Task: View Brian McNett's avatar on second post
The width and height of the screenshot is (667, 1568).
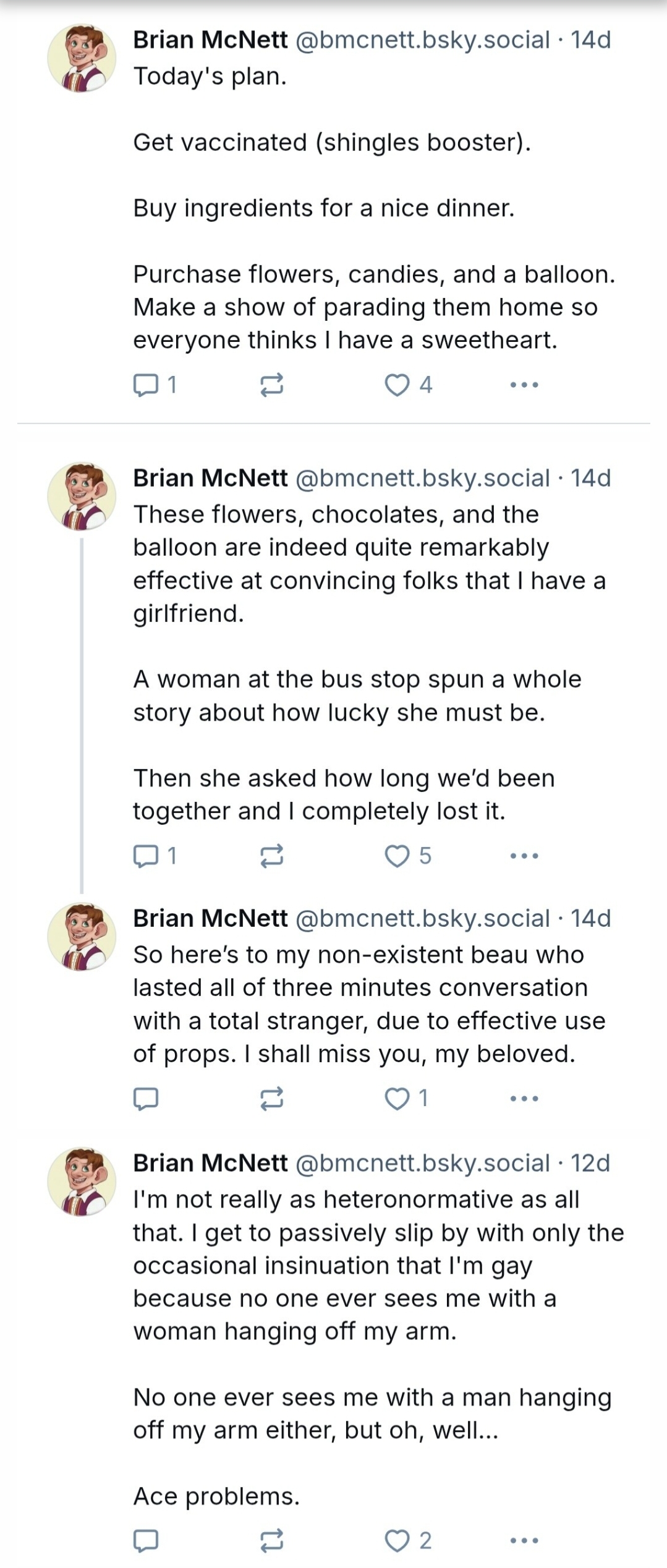Action: tap(82, 496)
